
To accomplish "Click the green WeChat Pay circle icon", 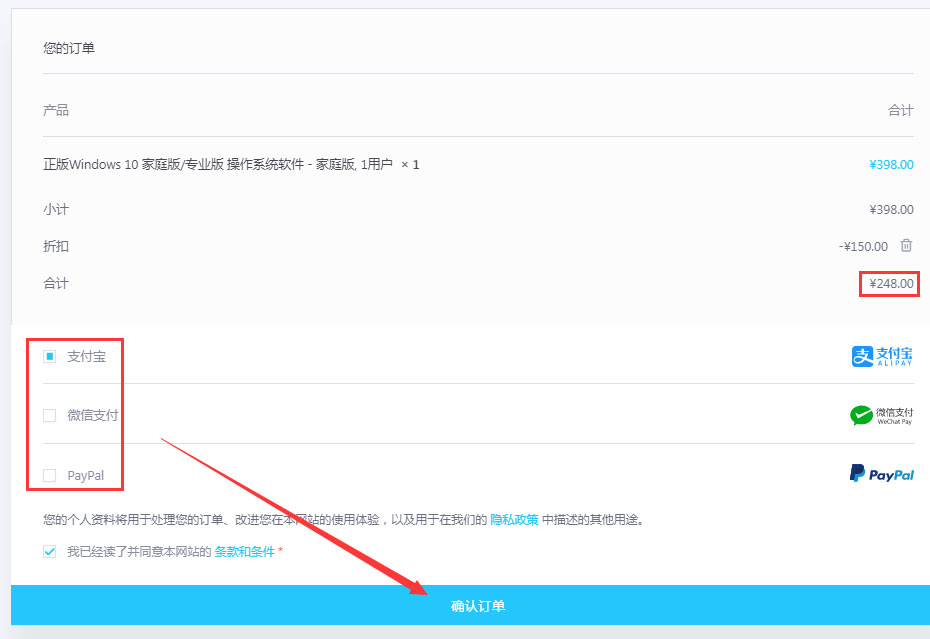I will [862, 414].
